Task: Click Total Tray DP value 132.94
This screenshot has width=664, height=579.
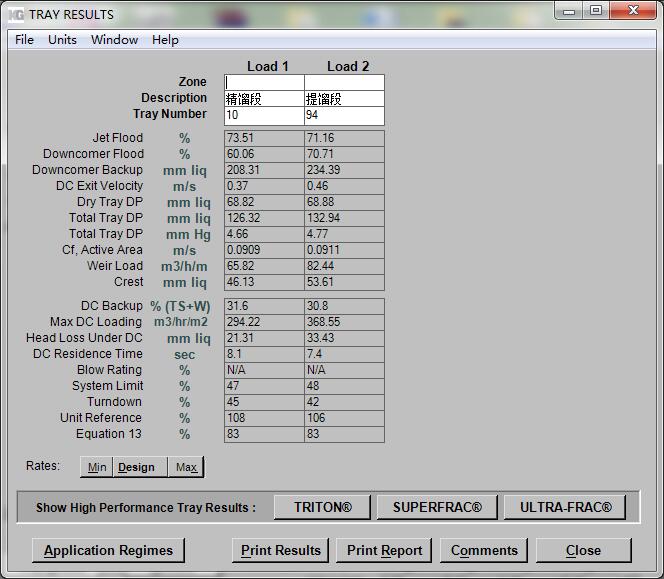Action: click(x=344, y=219)
